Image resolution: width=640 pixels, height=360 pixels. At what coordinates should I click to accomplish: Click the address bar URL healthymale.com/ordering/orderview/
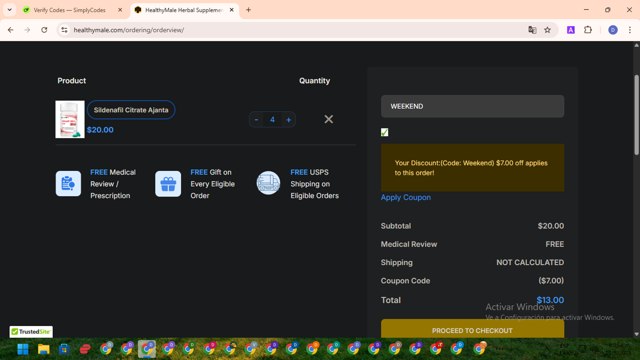click(129, 30)
